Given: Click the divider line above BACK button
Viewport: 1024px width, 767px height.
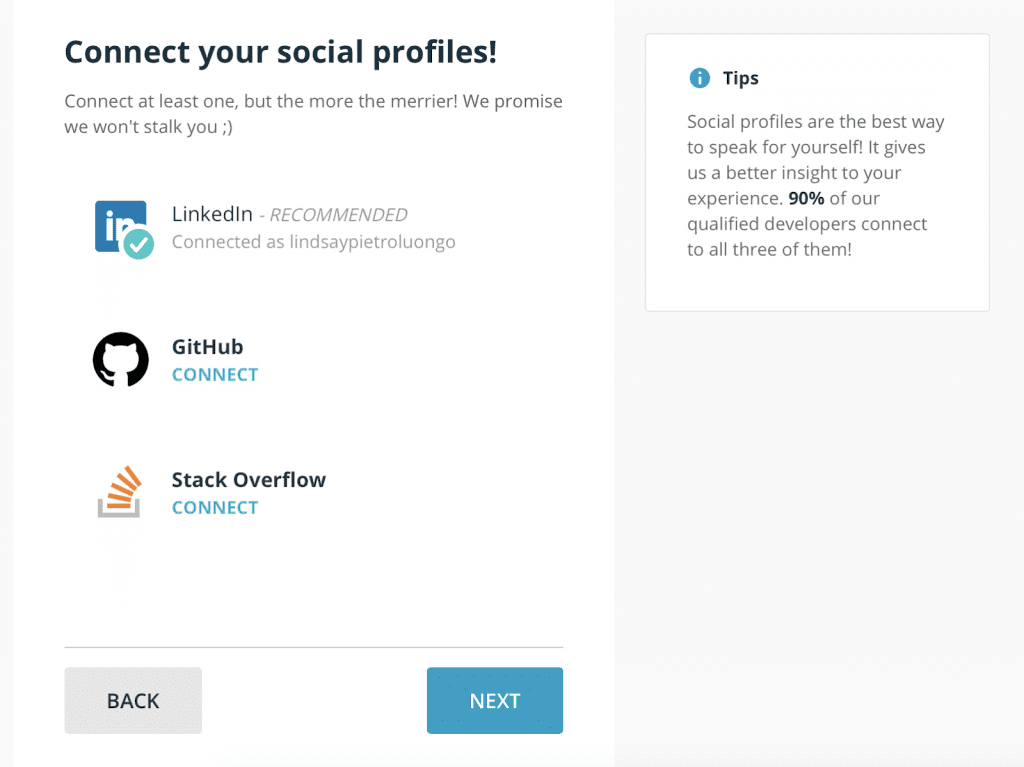Looking at the screenshot, I should tap(313, 647).
